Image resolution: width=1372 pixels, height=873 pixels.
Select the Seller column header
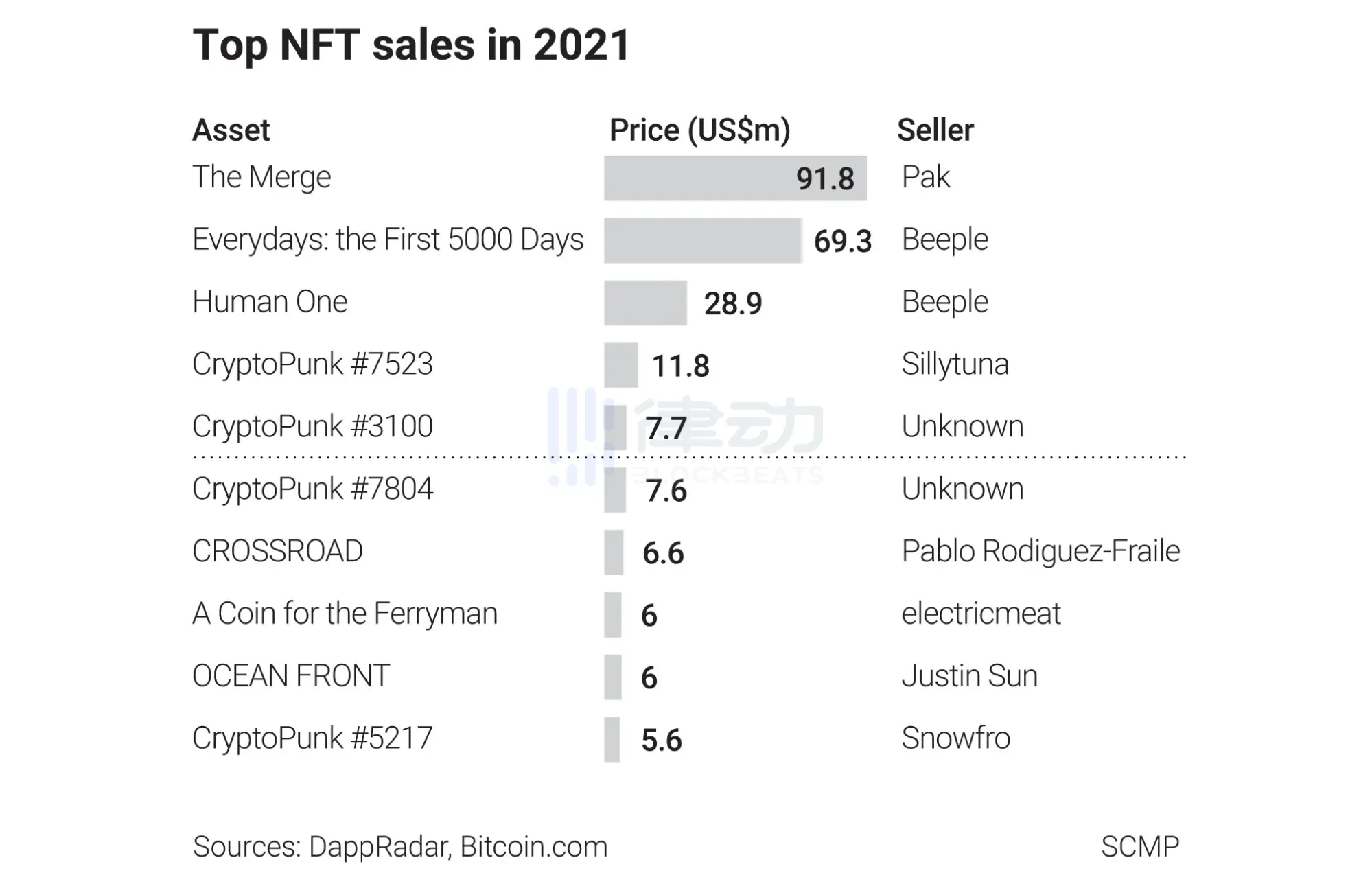935,130
